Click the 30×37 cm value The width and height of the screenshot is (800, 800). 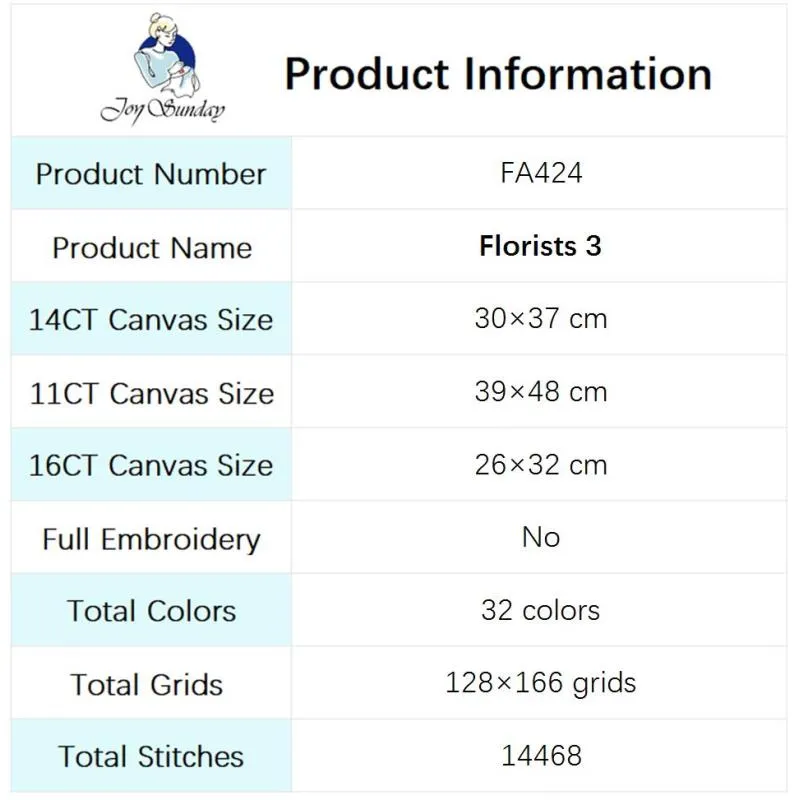tap(541, 319)
